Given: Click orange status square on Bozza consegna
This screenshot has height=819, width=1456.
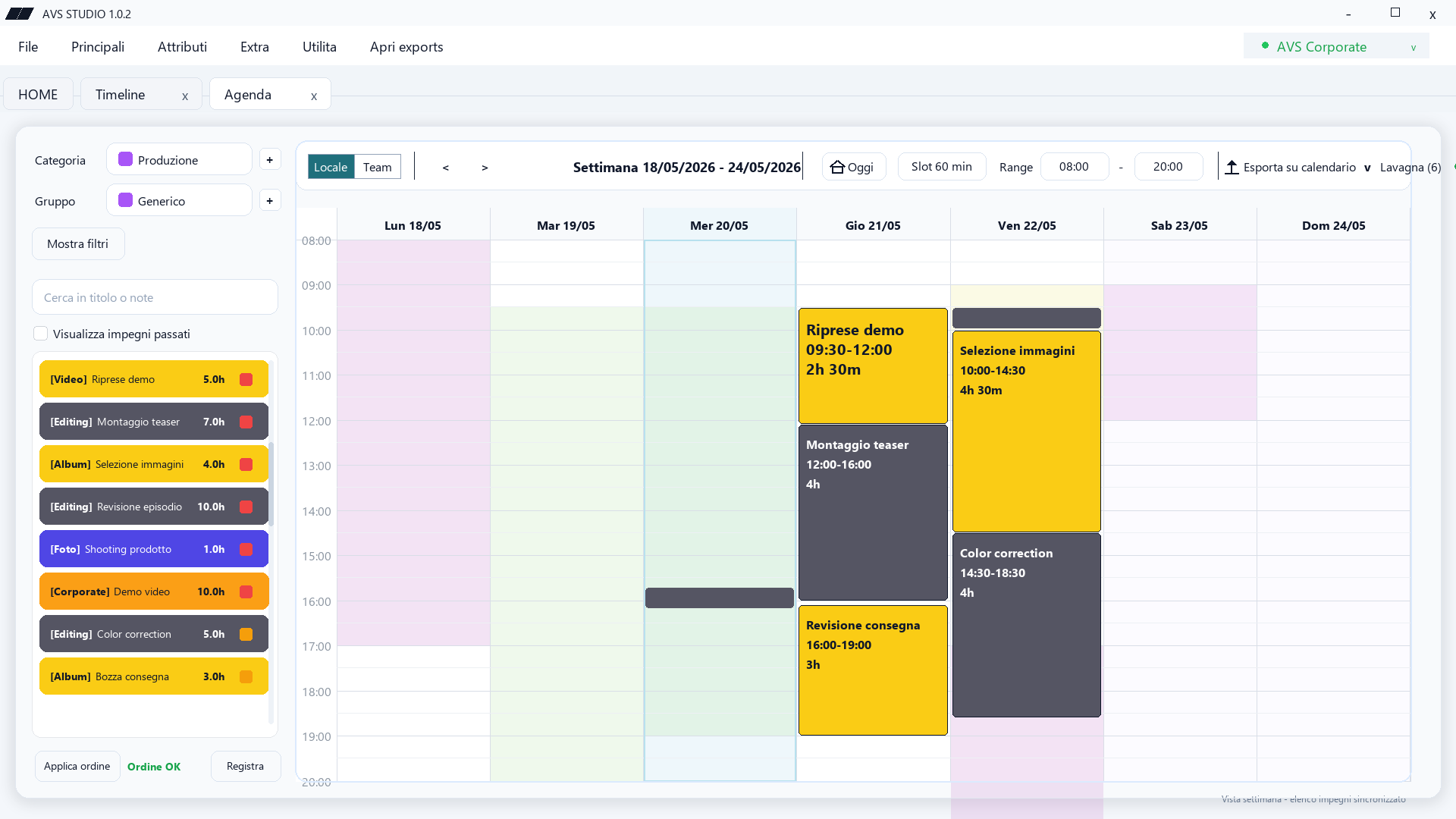Looking at the screenshot, I should pyautogui.click(x=246, y=676).
